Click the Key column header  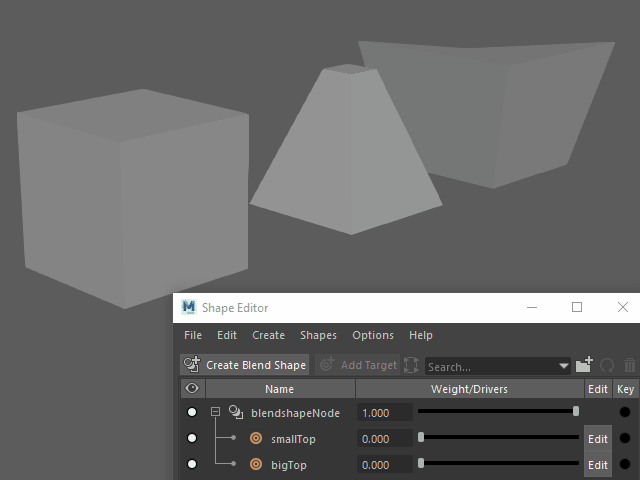point(625,389)
